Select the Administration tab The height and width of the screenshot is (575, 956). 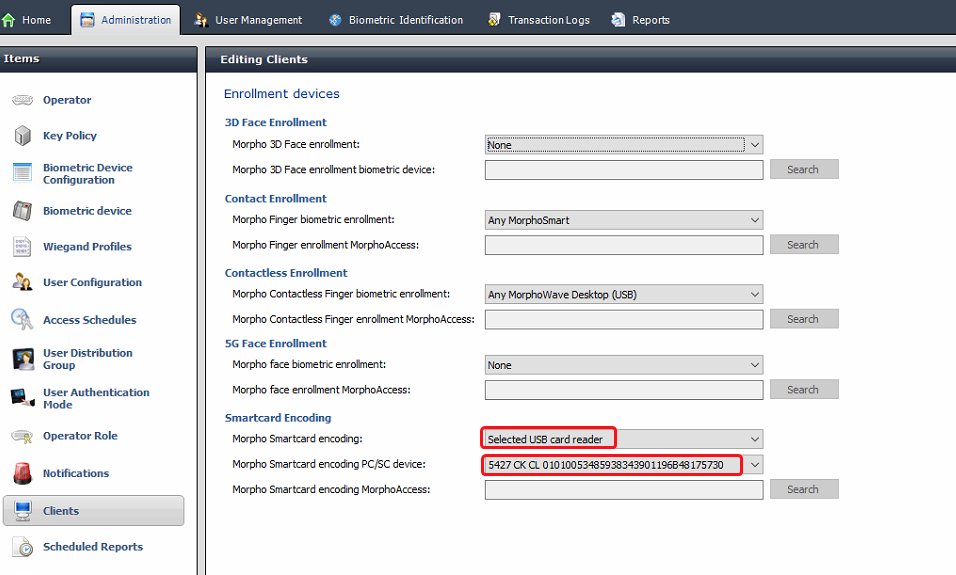tap(126, 20)
